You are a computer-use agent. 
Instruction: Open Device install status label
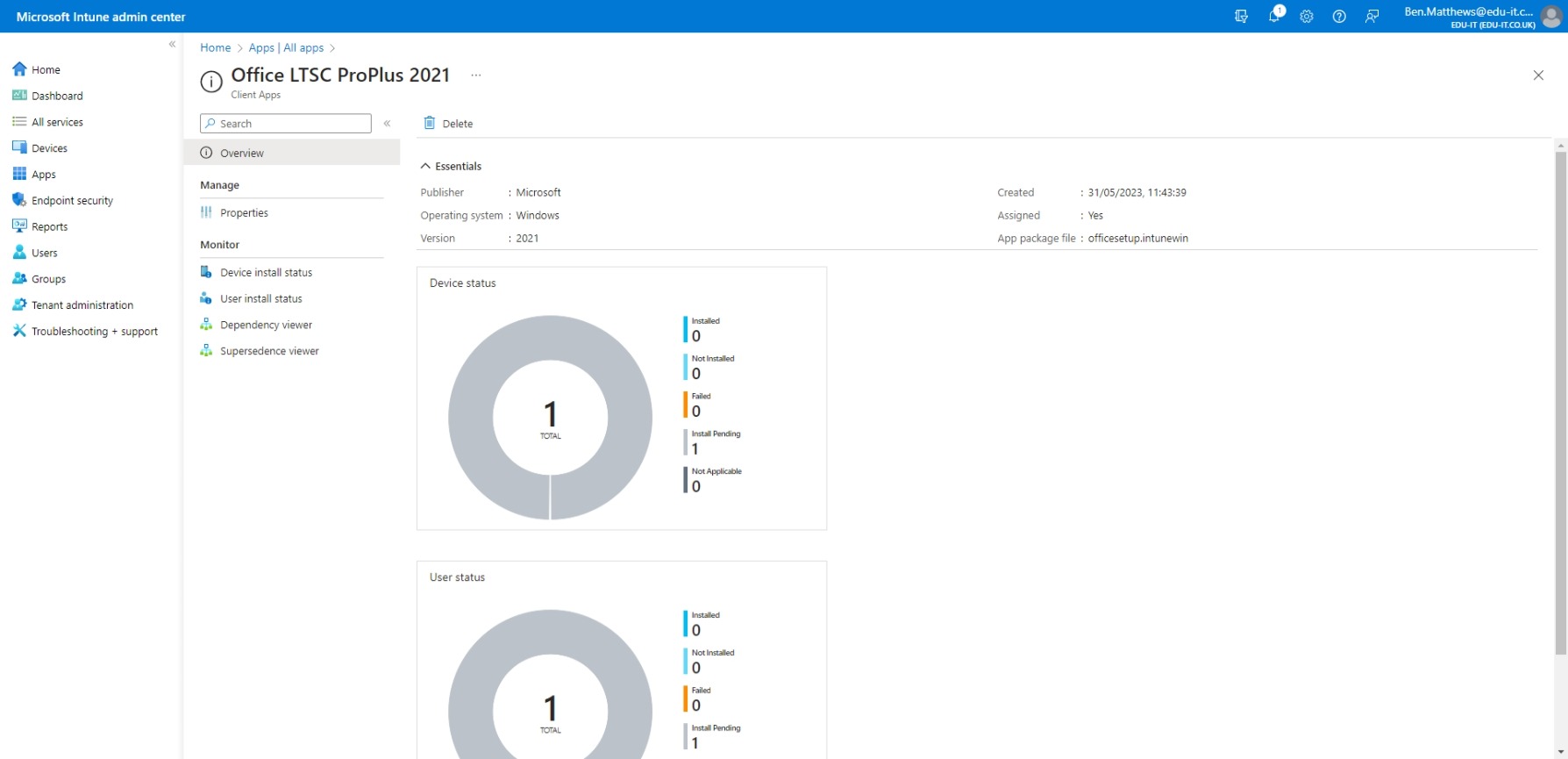point(266,272)
